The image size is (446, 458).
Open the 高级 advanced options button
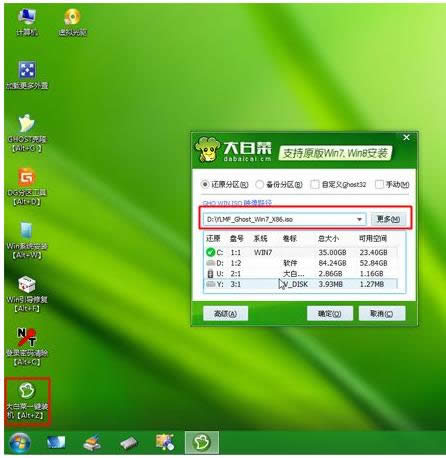(225, 314)
